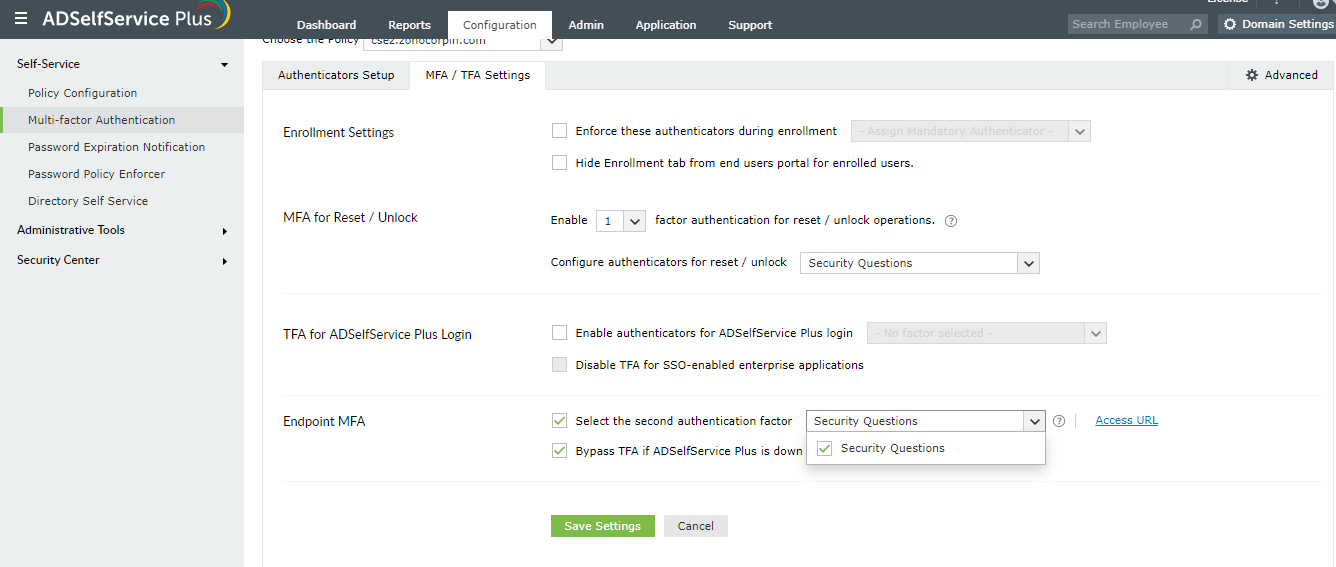The height and width of the screenshot is (567, 1336).
Task: Collapse the Self-Service section arrow
Action: [224, 65]
